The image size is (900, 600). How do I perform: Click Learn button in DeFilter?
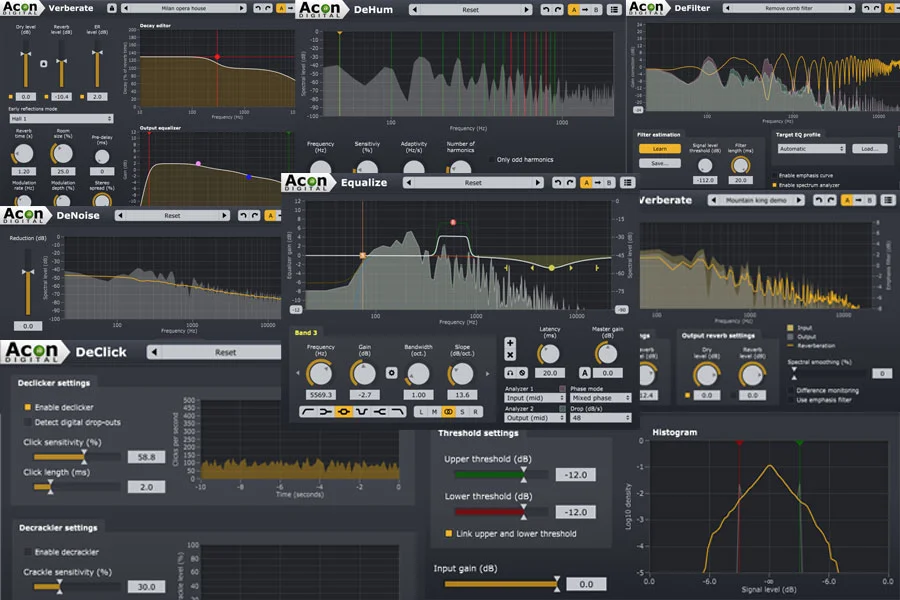(x=660, y=149)
